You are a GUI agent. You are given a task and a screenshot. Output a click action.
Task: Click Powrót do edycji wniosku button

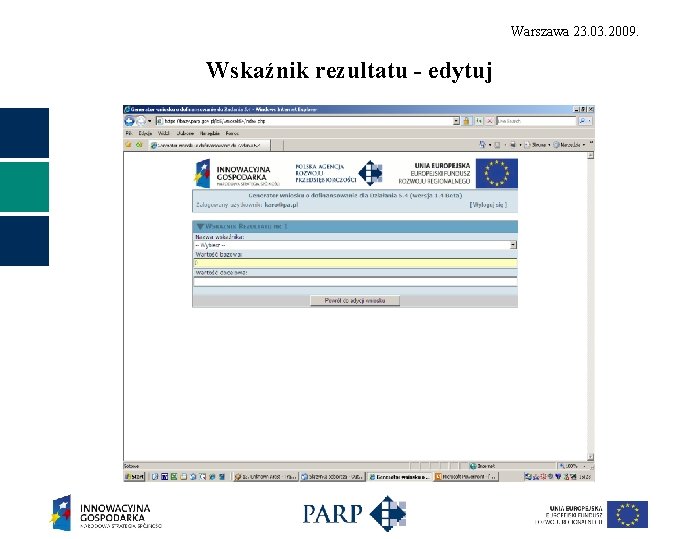(x=355, y=301)
